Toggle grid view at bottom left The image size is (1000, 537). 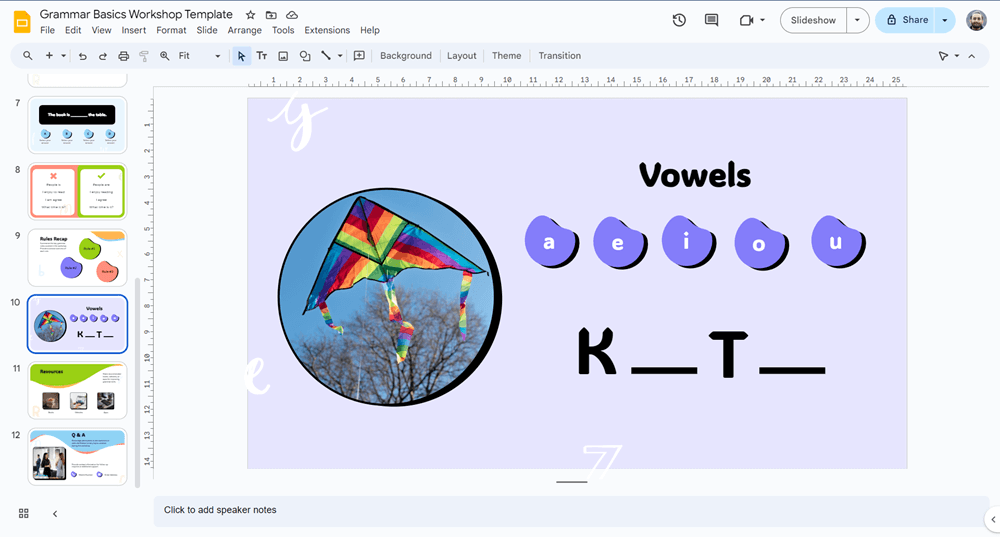click(24, 513)
